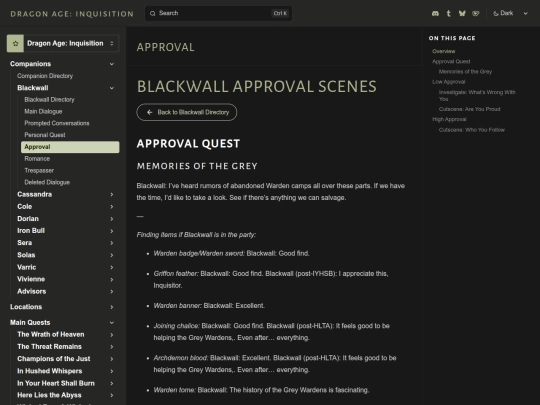This screenshot has height=405, width=540.
Task: Click the APPROVAL page header text
Action: [x=165, y=47]
